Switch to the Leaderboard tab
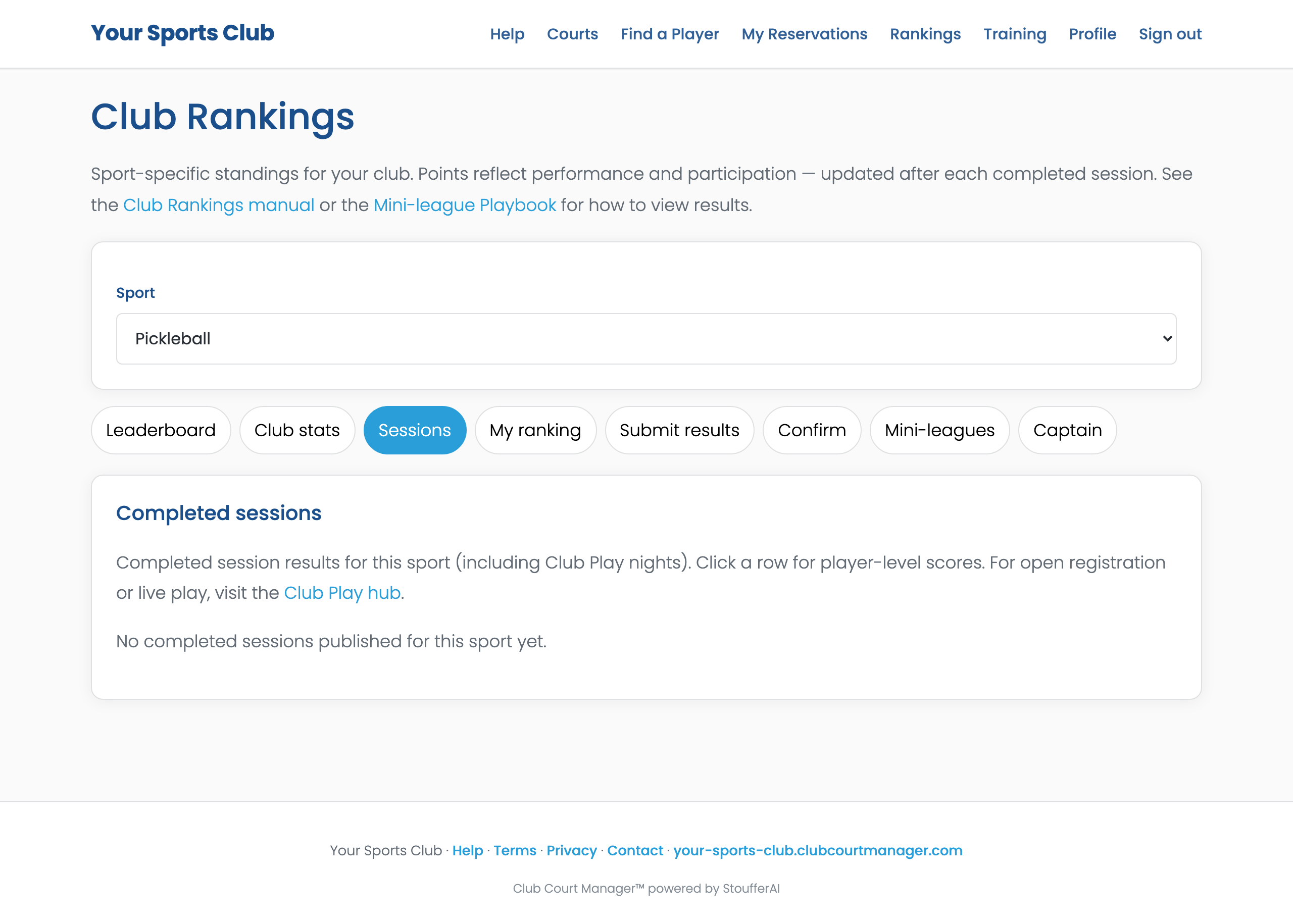This screenshot has width=1293, height=924. [161, 430]
